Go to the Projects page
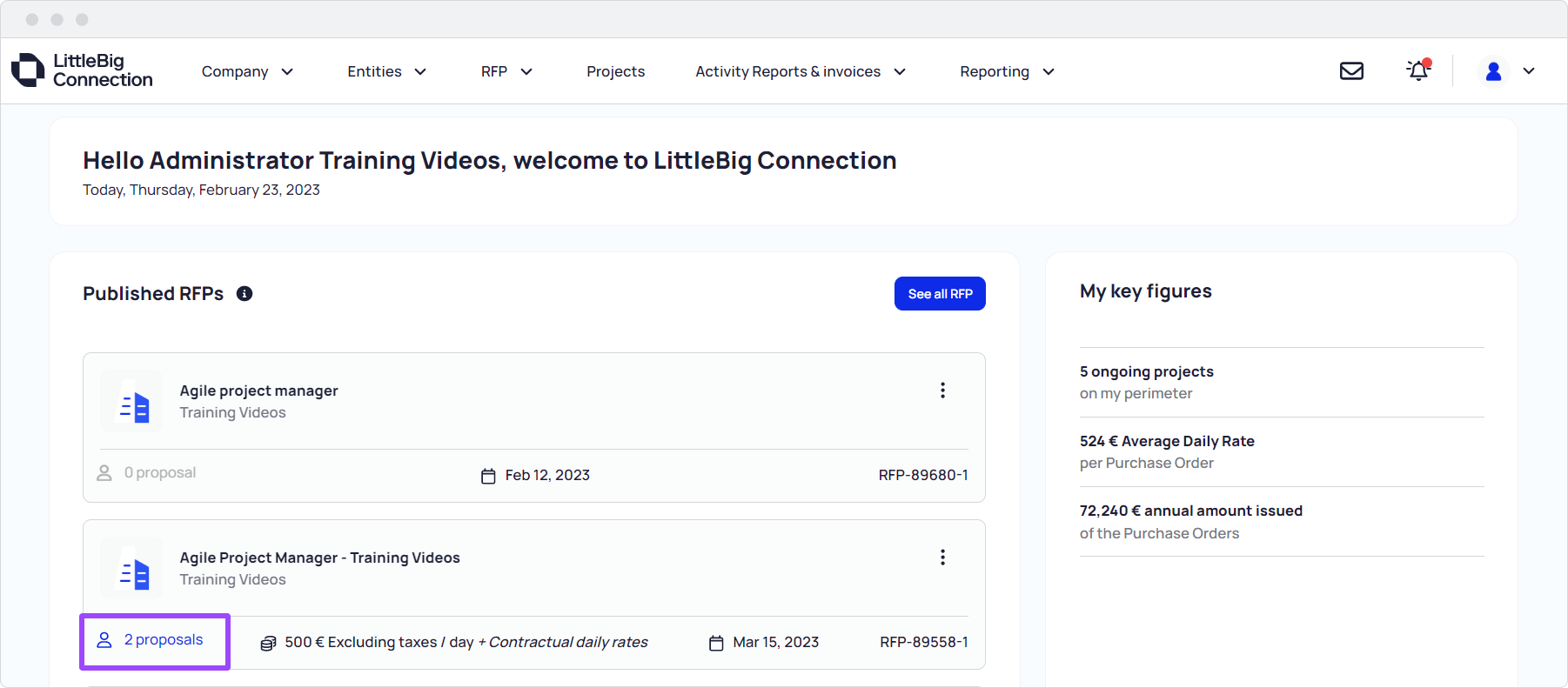The image size is (1568, 688). 616,71
